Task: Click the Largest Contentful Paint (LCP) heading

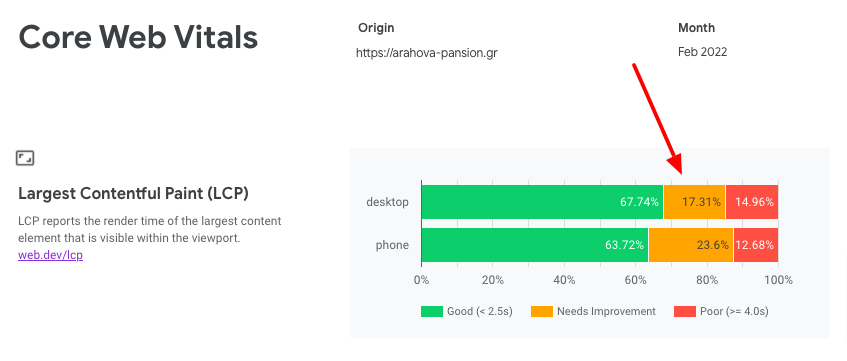Action: [133, 194]
